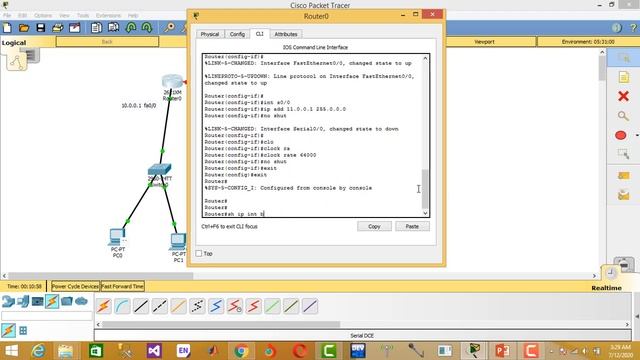Switch to the Physical tab
Image resolution: width=640 pixels, height=360 pixels.
click(x=210, y=34)
